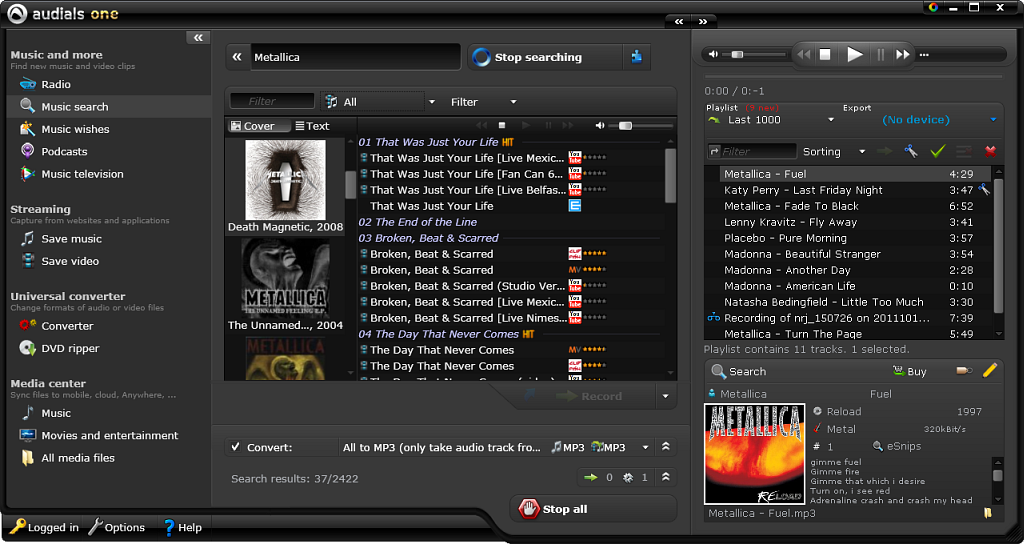Click the search history back arrows
This screenshot has height=544, width=1024.
pos(237,57)
